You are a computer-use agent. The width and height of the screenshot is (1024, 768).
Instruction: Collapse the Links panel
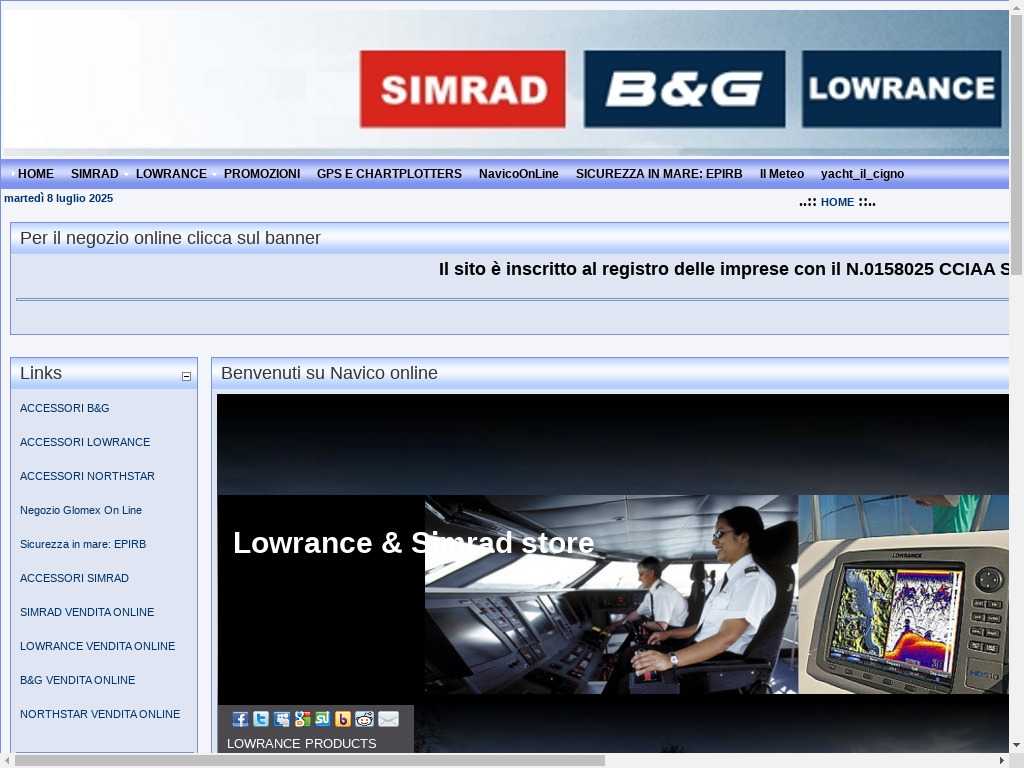coord(186,376)
